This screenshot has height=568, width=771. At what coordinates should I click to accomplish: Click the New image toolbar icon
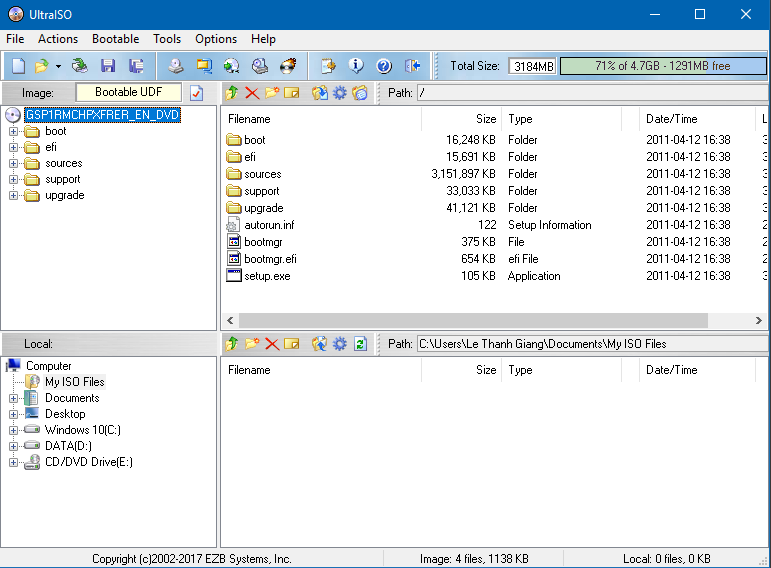[18, 65]
